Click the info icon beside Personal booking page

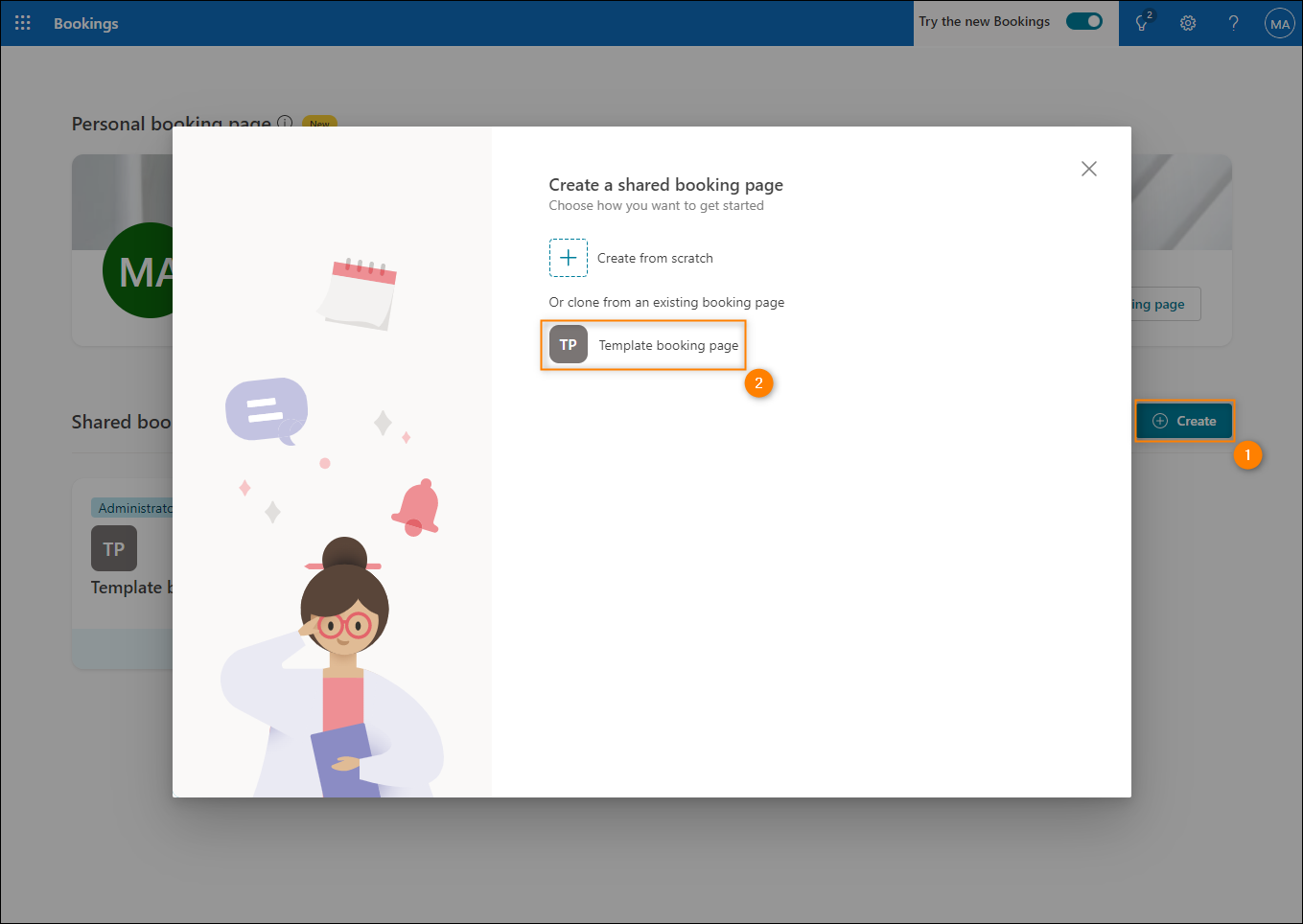(x=285, y=122)
